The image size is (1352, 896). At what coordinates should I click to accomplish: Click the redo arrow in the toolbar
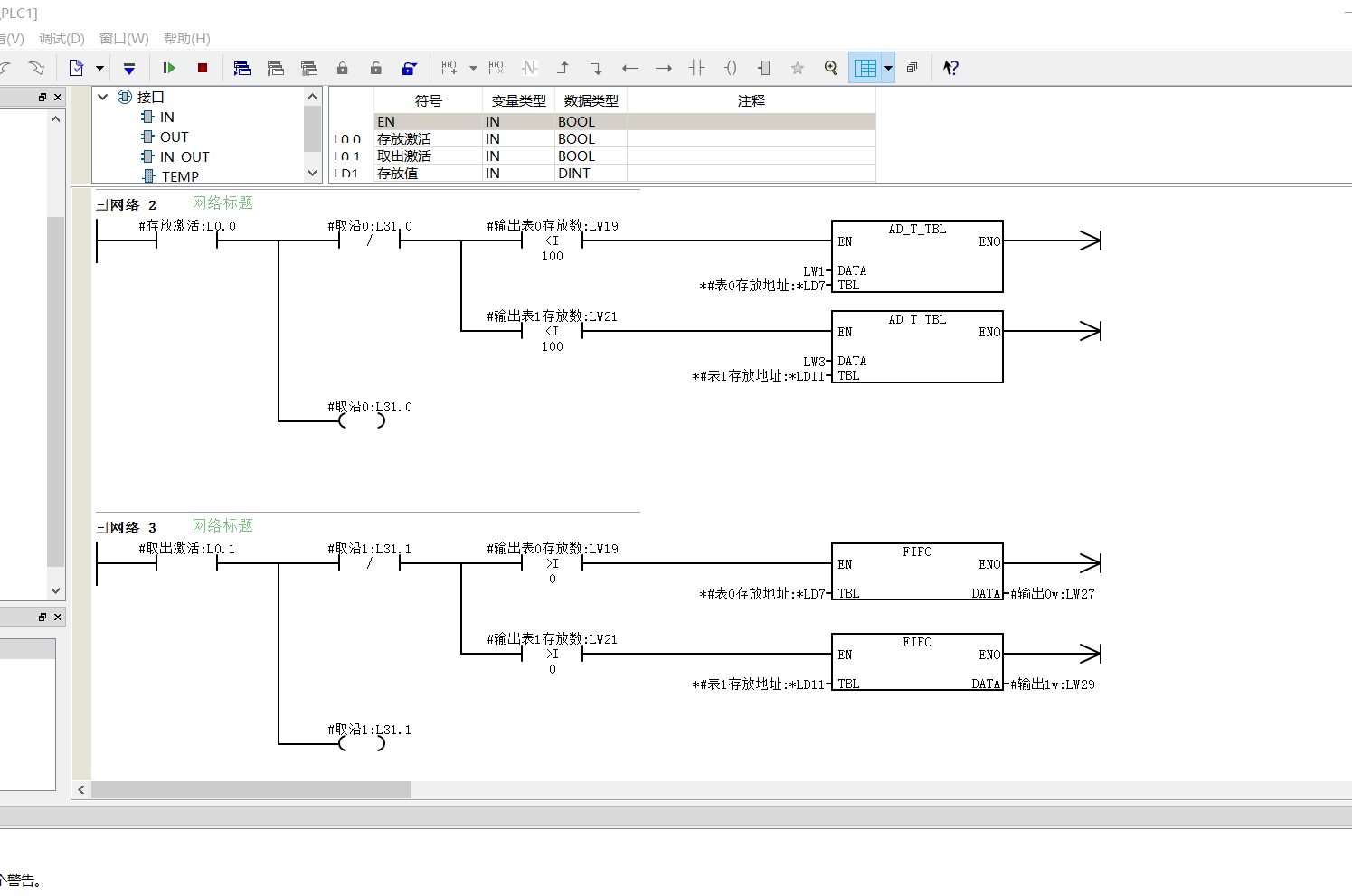coord(36,68)
